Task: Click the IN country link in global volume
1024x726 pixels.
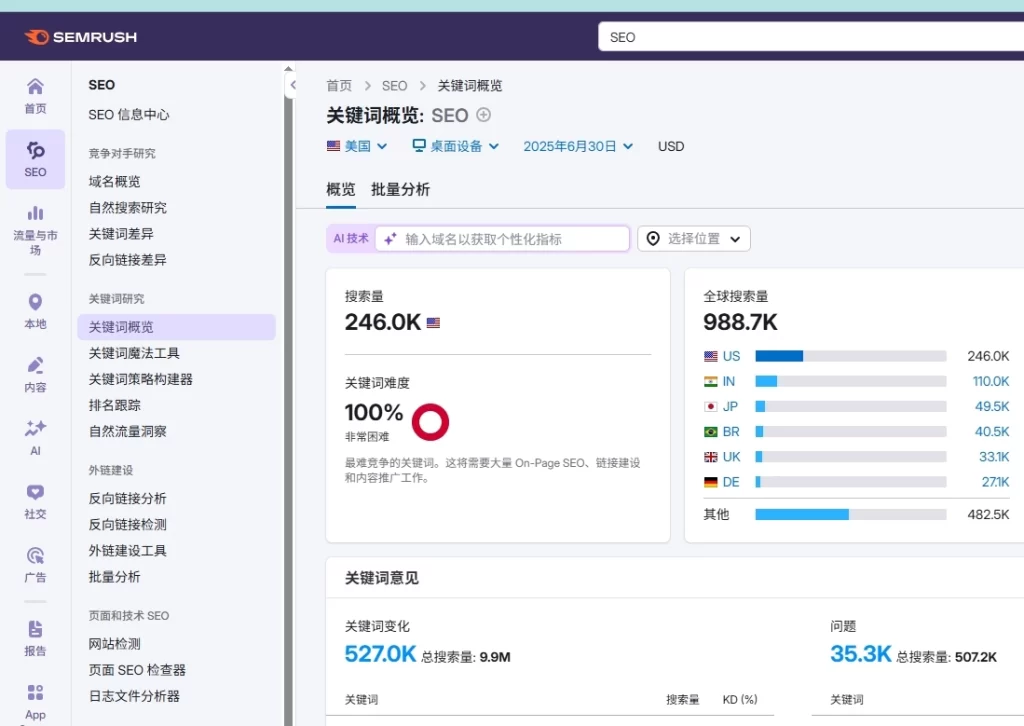Action: click(729, 381)
